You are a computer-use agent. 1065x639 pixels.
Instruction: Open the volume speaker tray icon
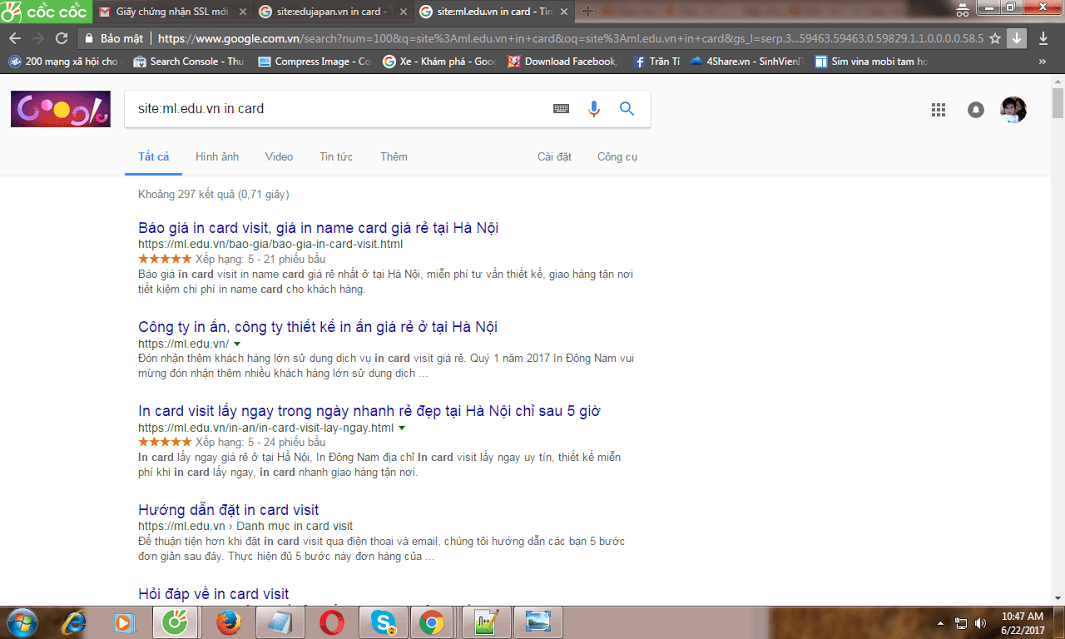[980, 623]
